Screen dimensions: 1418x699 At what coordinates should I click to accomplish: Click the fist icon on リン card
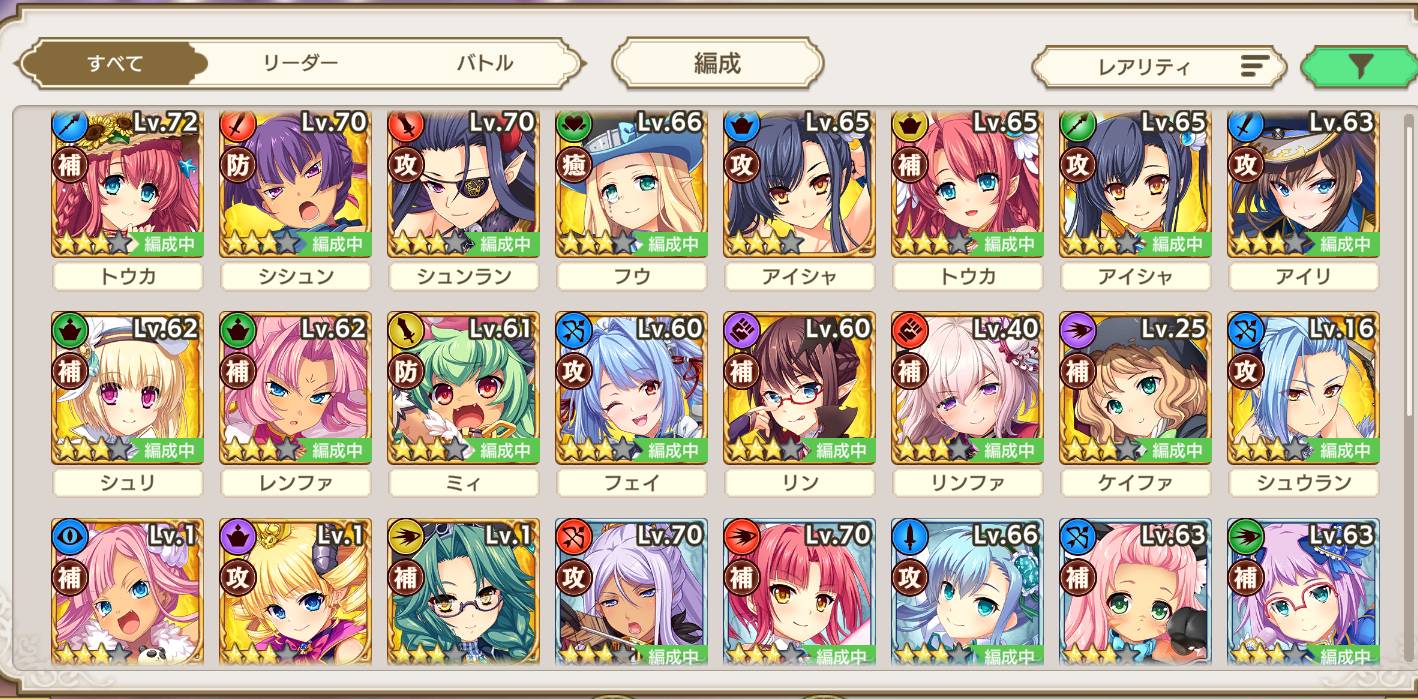click(x=741, y=331)
